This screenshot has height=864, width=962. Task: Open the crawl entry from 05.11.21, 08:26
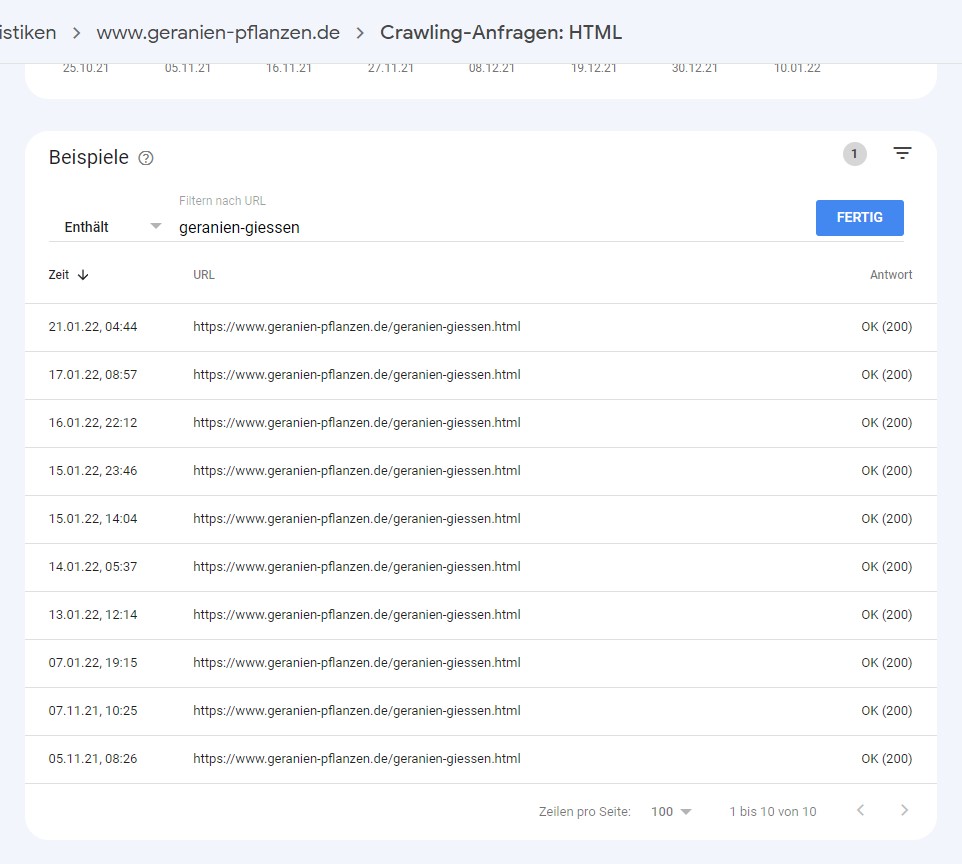tap(356, 759)
